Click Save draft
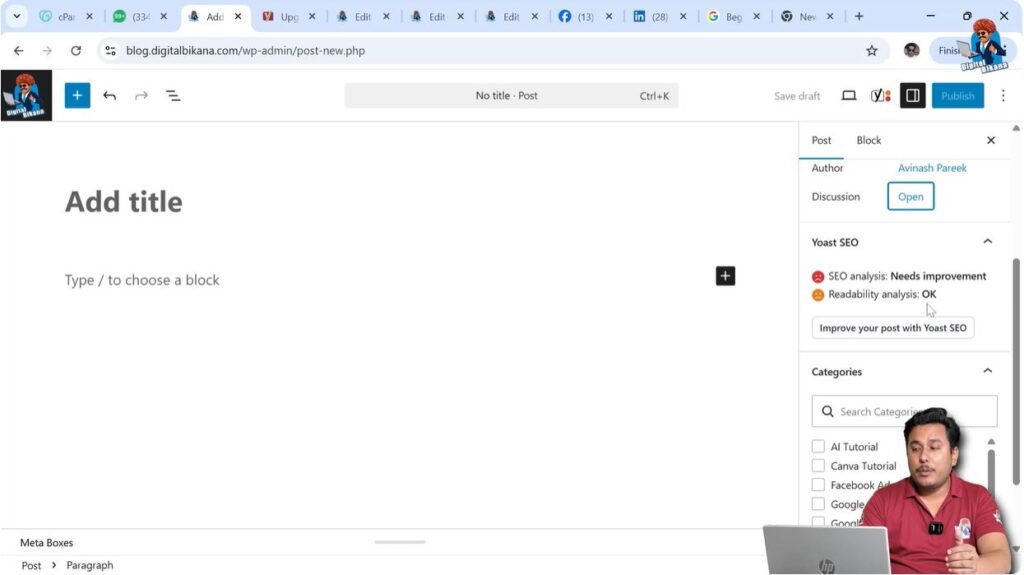The width and height of the screenshot is (1024, 575). (x=797, y=96)
